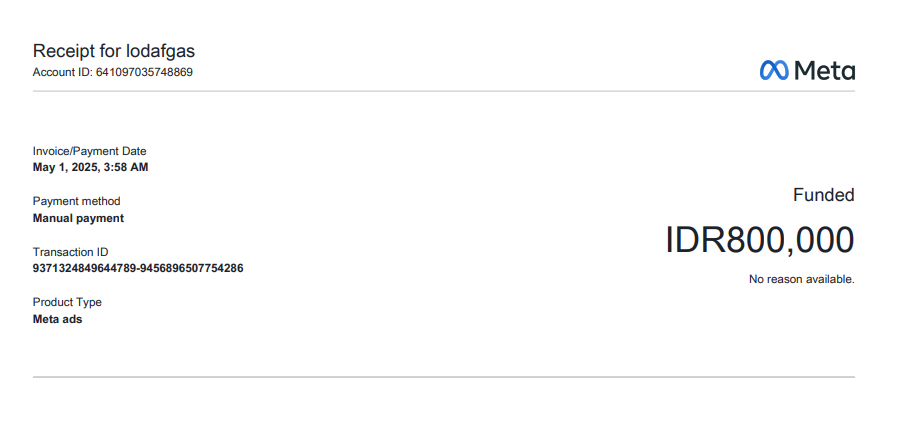Click the Payment method label
The height and width of the screenshot is (427, 913).
click(x=76, y=201)
